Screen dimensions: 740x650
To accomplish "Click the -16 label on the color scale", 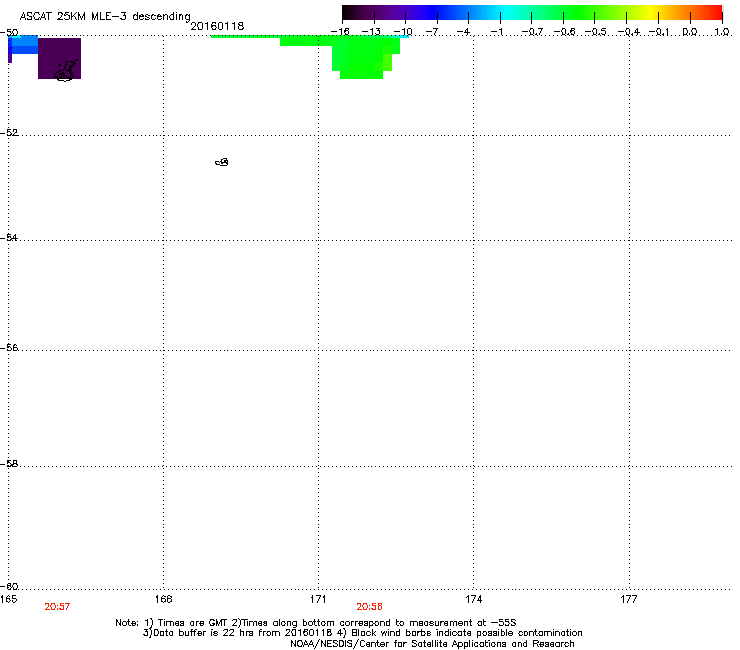I will pyautogui.click(x=340, y=32).
